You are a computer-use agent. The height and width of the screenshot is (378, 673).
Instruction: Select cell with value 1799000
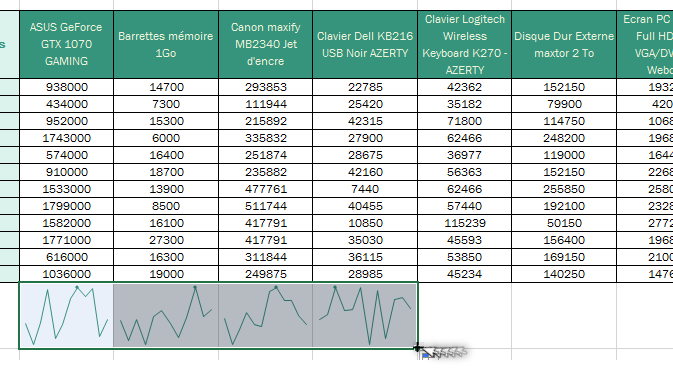click(x=67, y=206)
